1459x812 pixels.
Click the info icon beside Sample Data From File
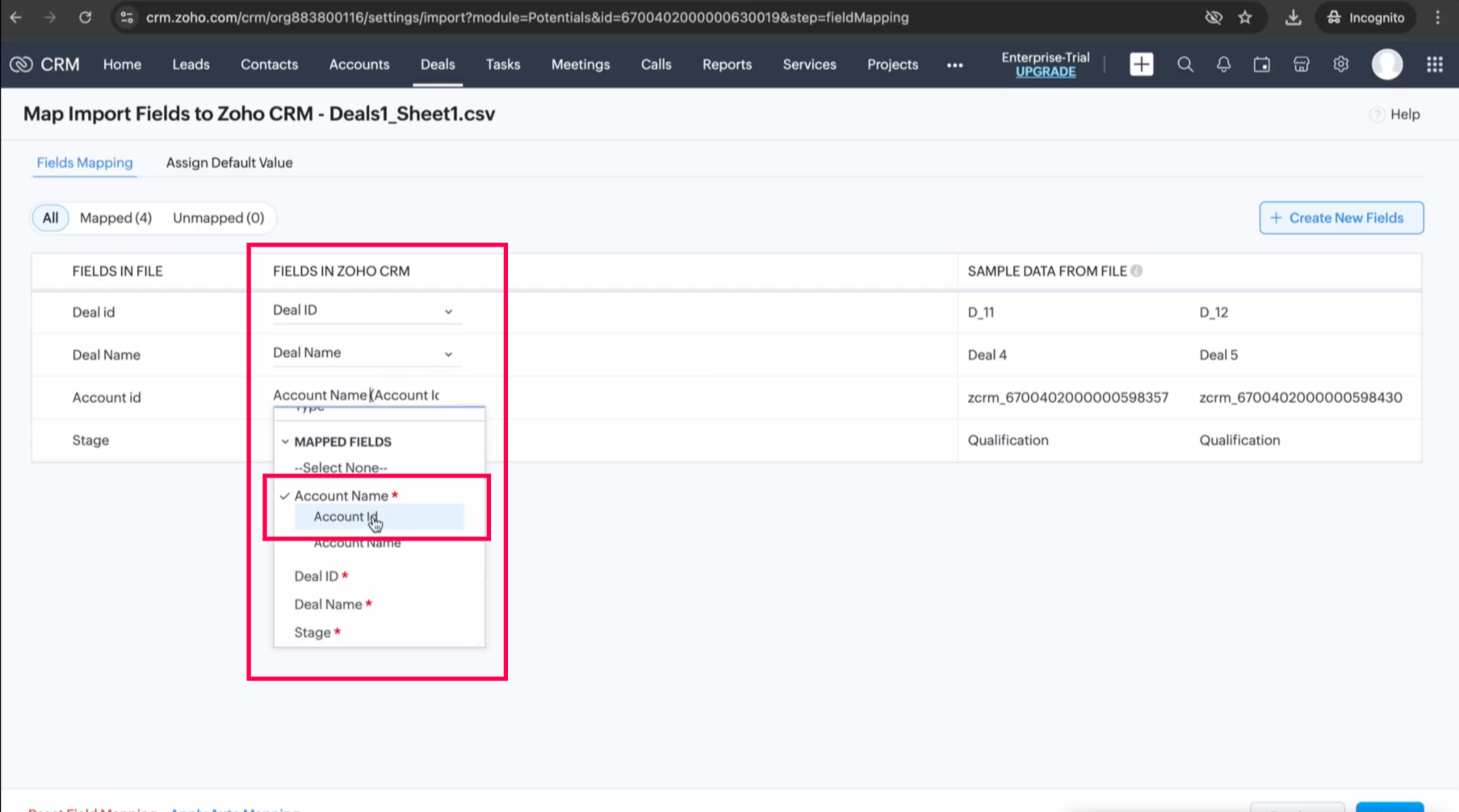click(x=1136, y=271)
